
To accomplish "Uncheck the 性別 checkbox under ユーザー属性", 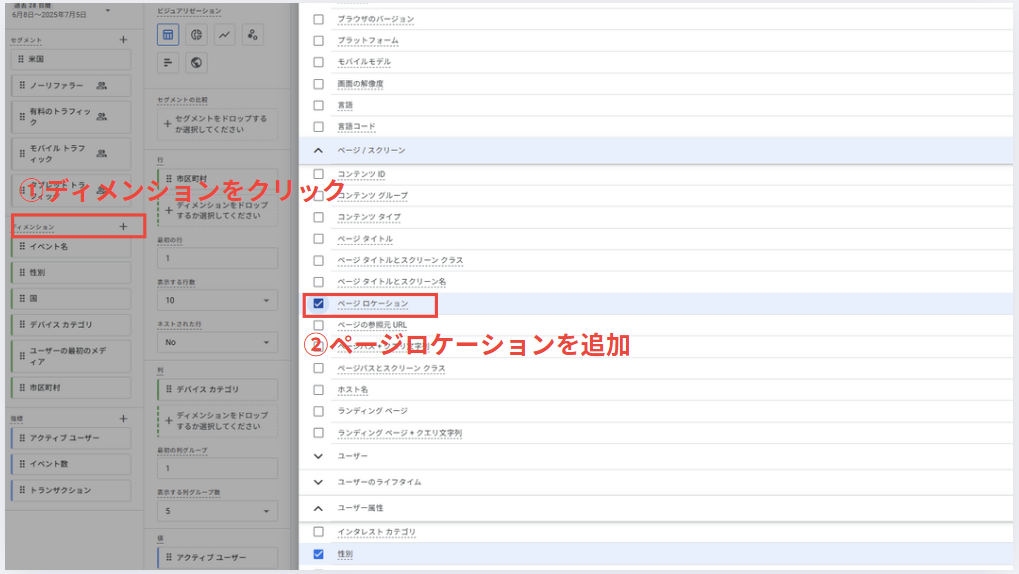I will pyautogui.click(x=318, y=554).
